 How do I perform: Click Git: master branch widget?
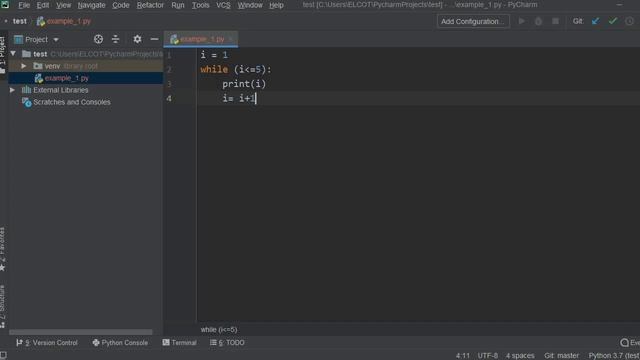561,356
